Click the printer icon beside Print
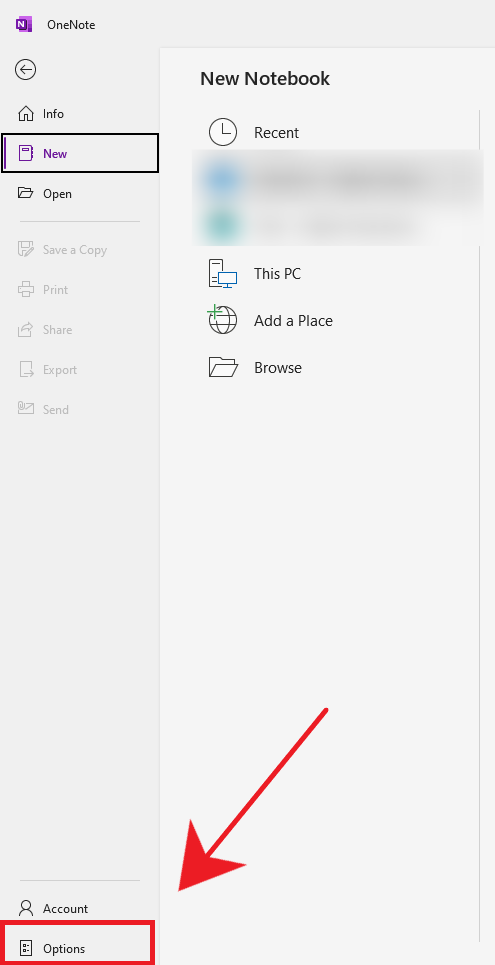This screenshot has height=965, width=495. pos(26,289)
